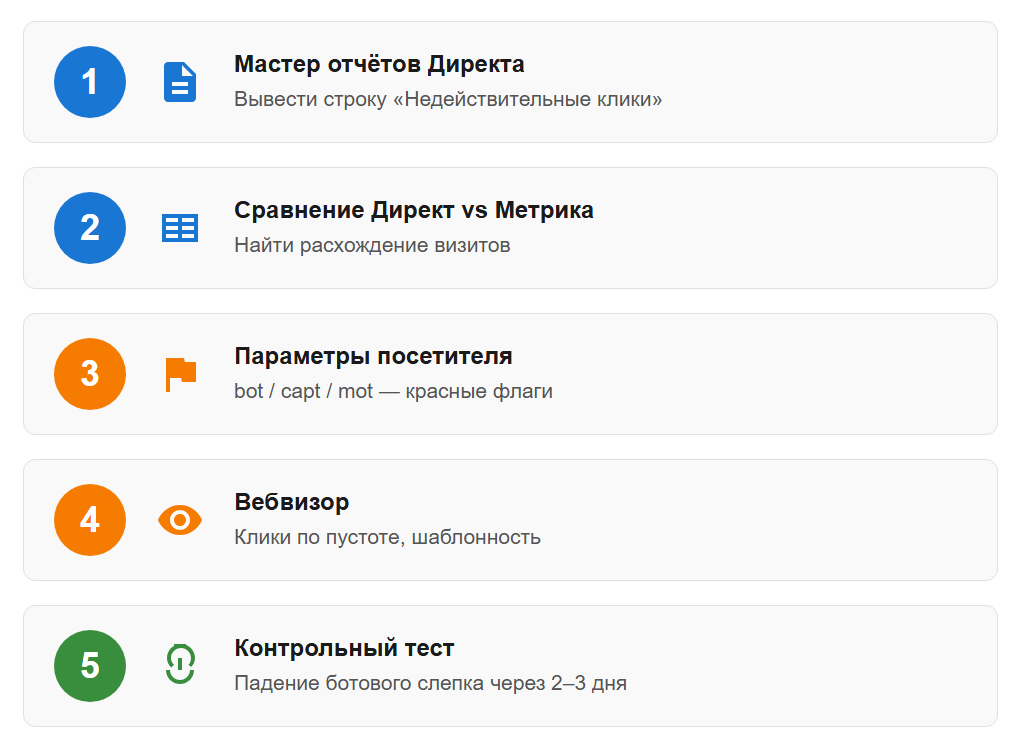This screenshot has height=752, width=1021.
Task: Open the heading Сравнение Директ vs Метрика
Action: [413, 210]
